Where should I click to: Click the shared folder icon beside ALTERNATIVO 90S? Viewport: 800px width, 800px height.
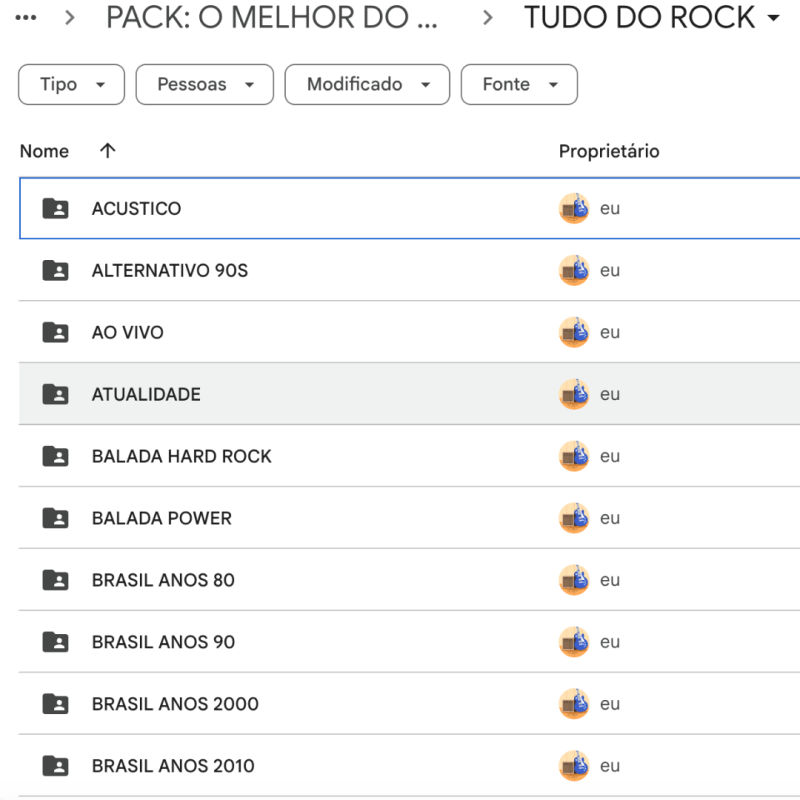pos(54,270)
